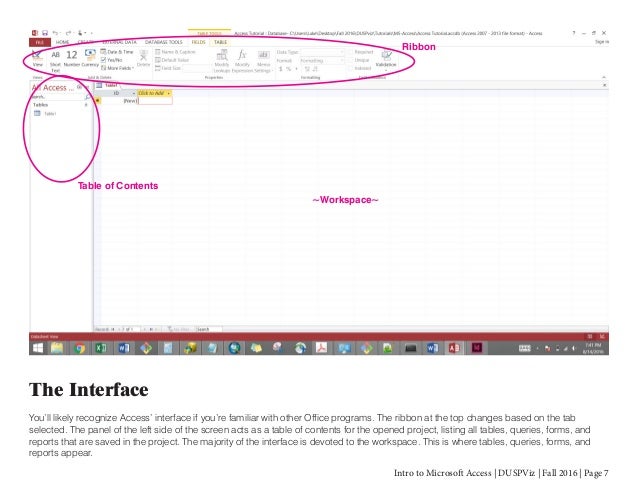
Task: Add a Yes/No field
Action: click(112, 60)
